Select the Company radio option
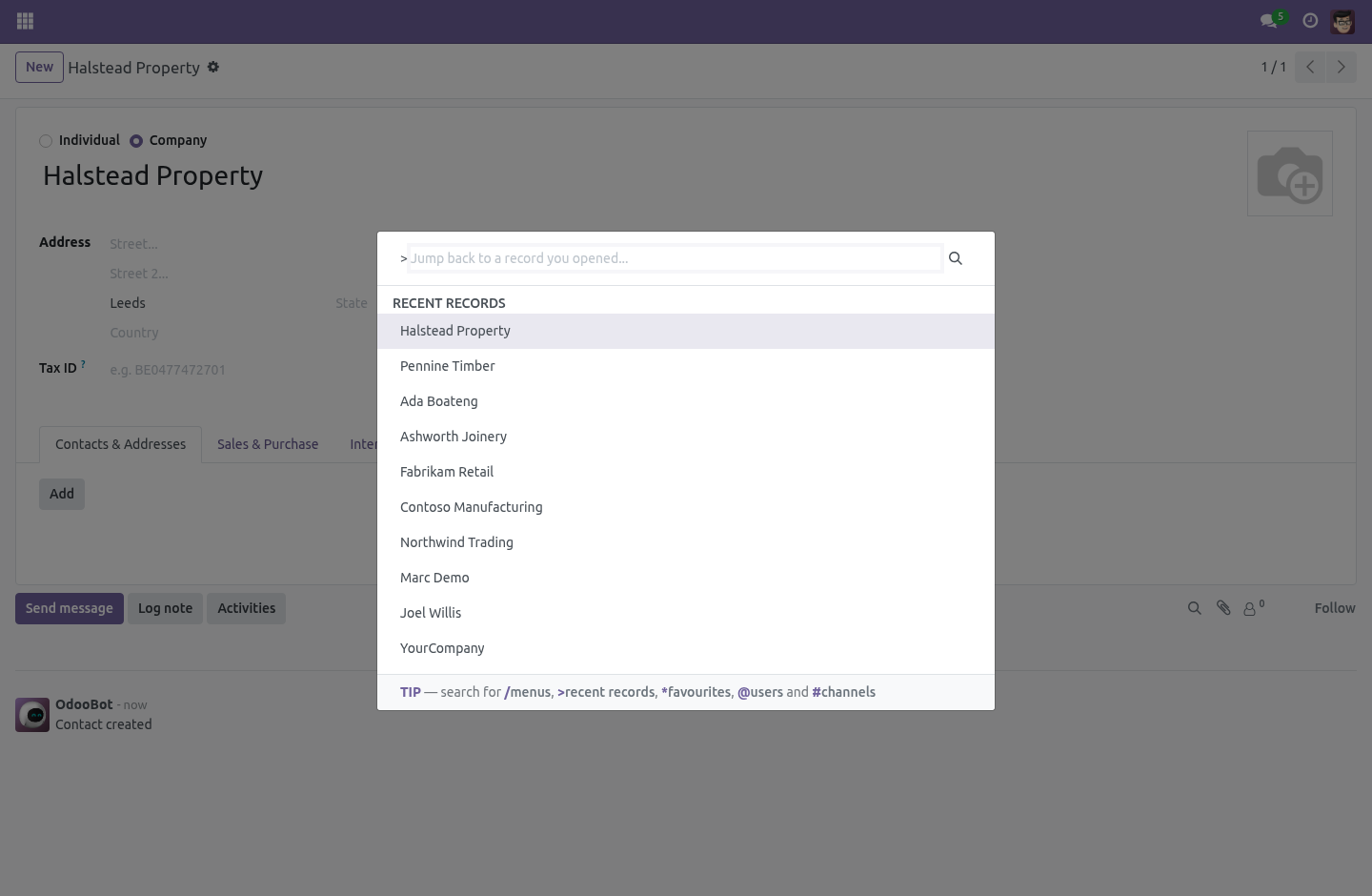Image resolution: width=1372 pixels, height=896 pixels. (136, 141)
